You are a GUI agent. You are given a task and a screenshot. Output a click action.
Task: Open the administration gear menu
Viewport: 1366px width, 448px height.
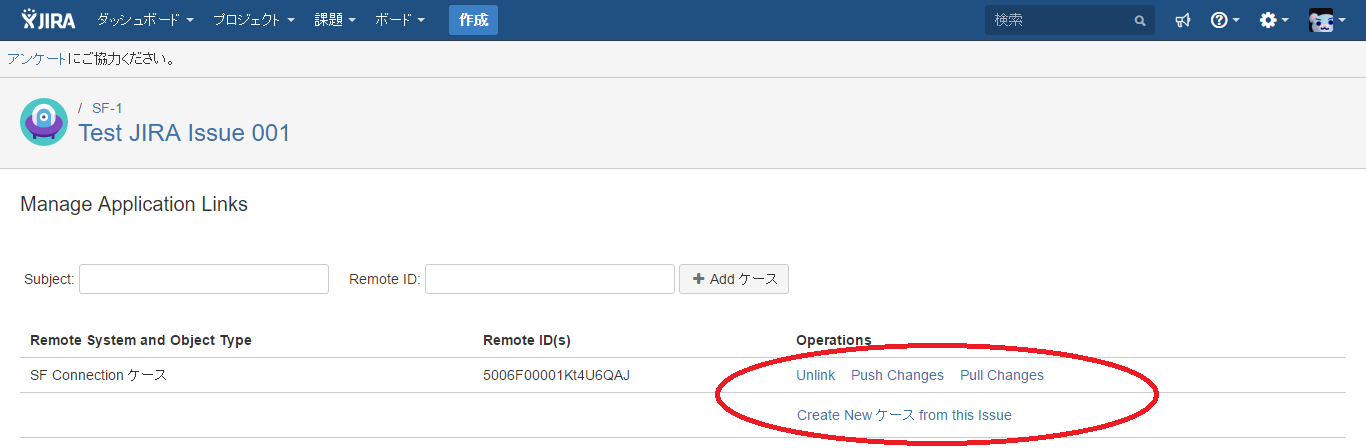(1274, 20)
